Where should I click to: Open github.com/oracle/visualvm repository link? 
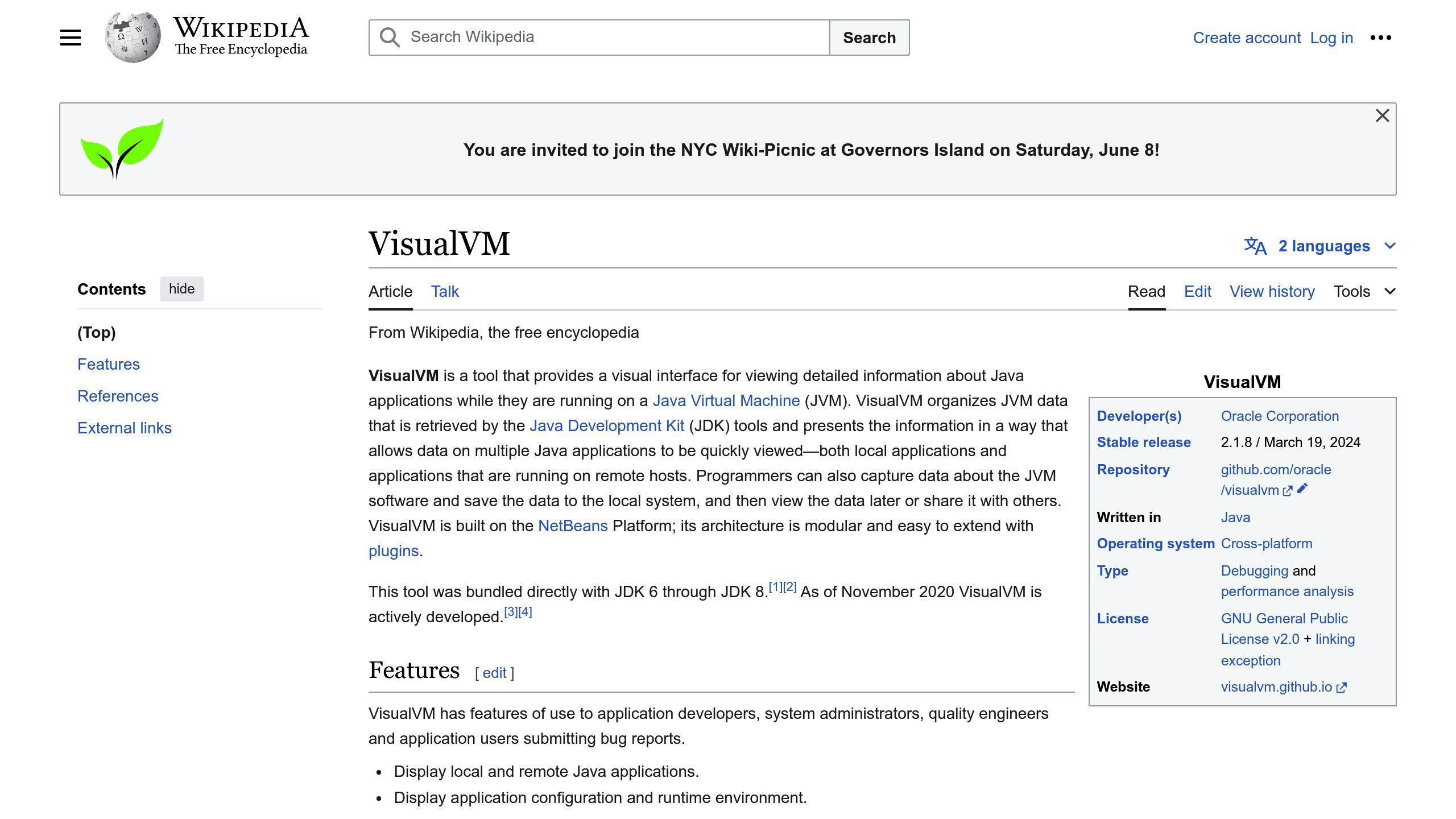point(1276,479)
